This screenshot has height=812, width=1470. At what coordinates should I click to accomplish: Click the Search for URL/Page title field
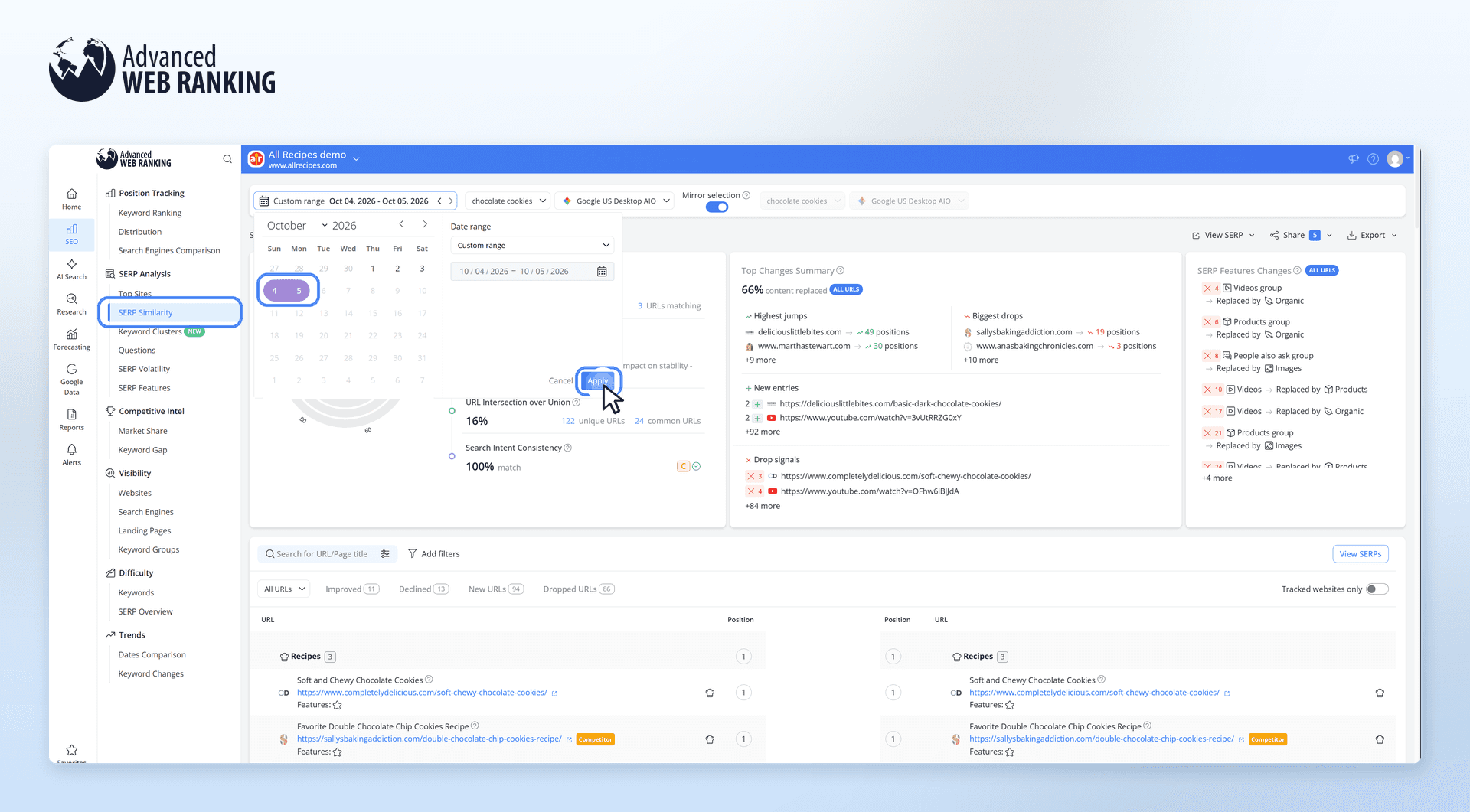click(321, 554)
